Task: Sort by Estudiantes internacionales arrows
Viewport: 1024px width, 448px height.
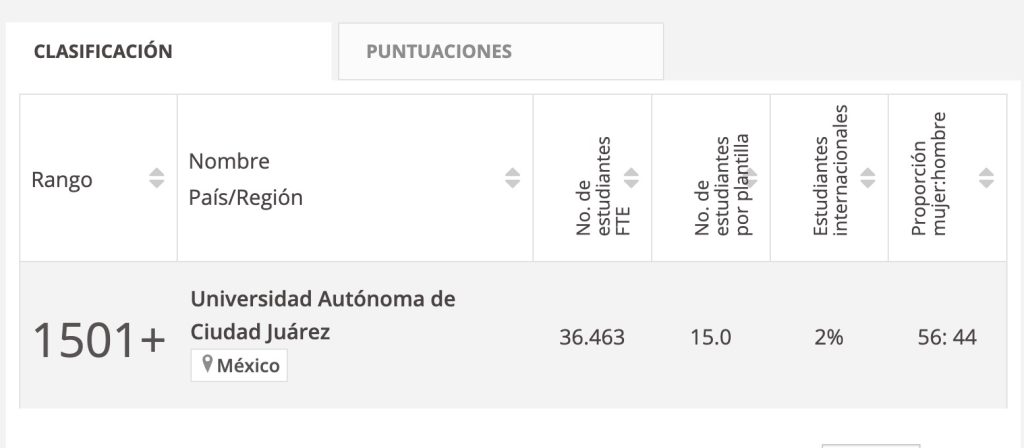Action: [x=867, y=178]
